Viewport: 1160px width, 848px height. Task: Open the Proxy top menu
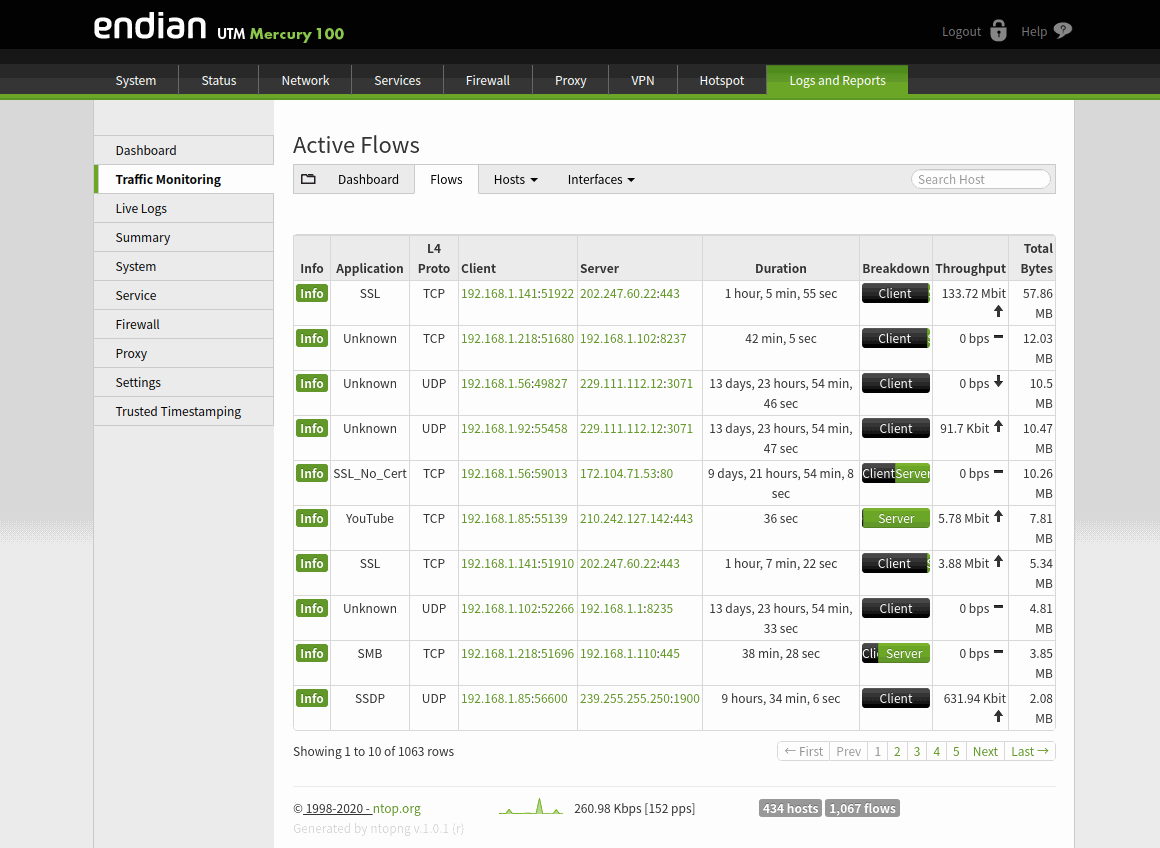coord(570,81)
